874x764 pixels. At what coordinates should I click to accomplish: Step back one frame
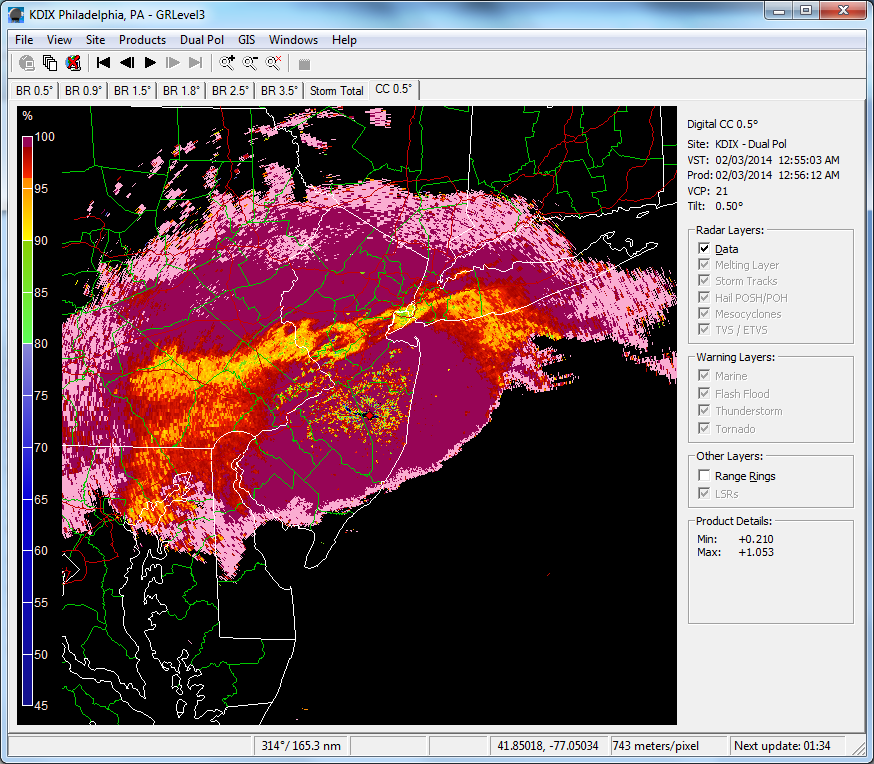tap(127, 63)
